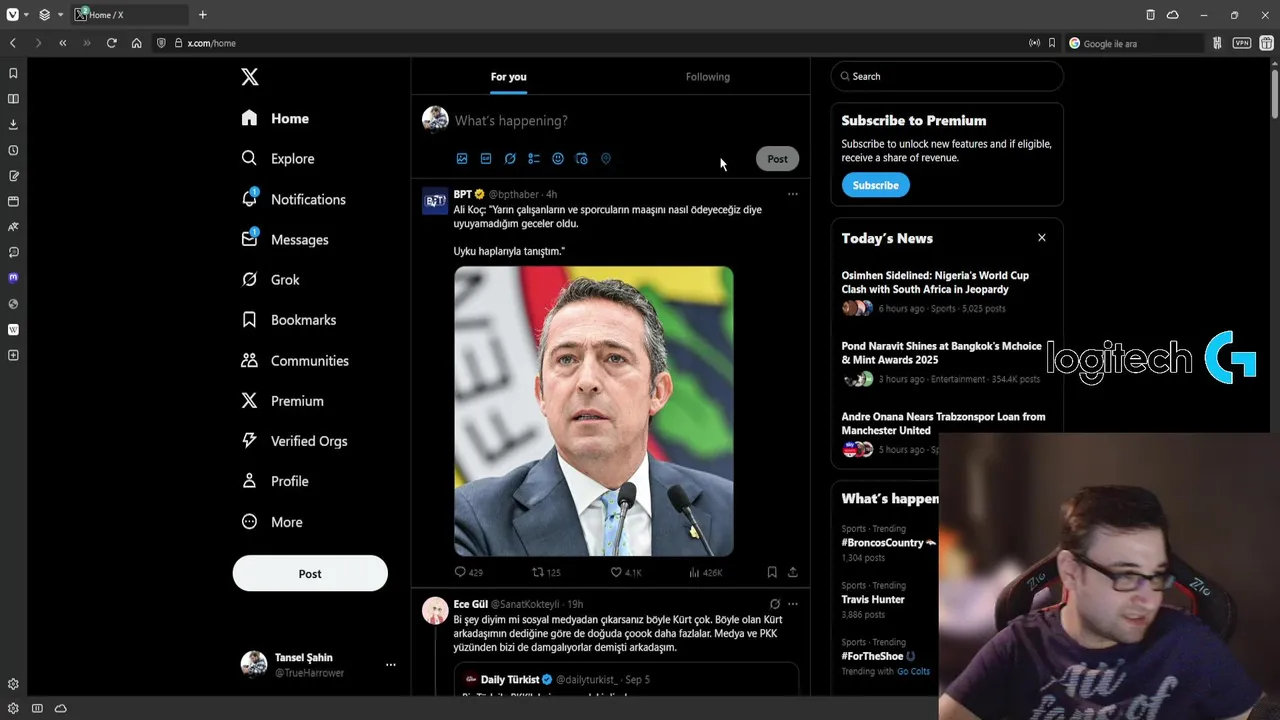This screenshot has width=1280, height=720.
Task: Open Translate panel in Vivaldi sidebar
Action: tap(13, 227)
